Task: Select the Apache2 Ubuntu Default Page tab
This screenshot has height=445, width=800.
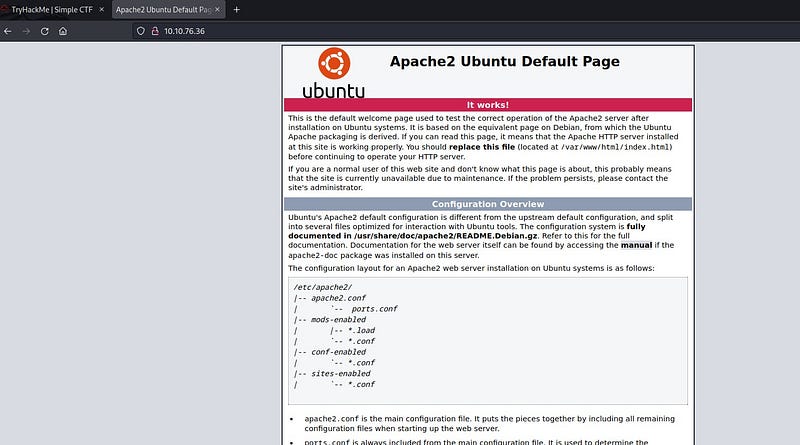Action: click(x=160, y=9)
